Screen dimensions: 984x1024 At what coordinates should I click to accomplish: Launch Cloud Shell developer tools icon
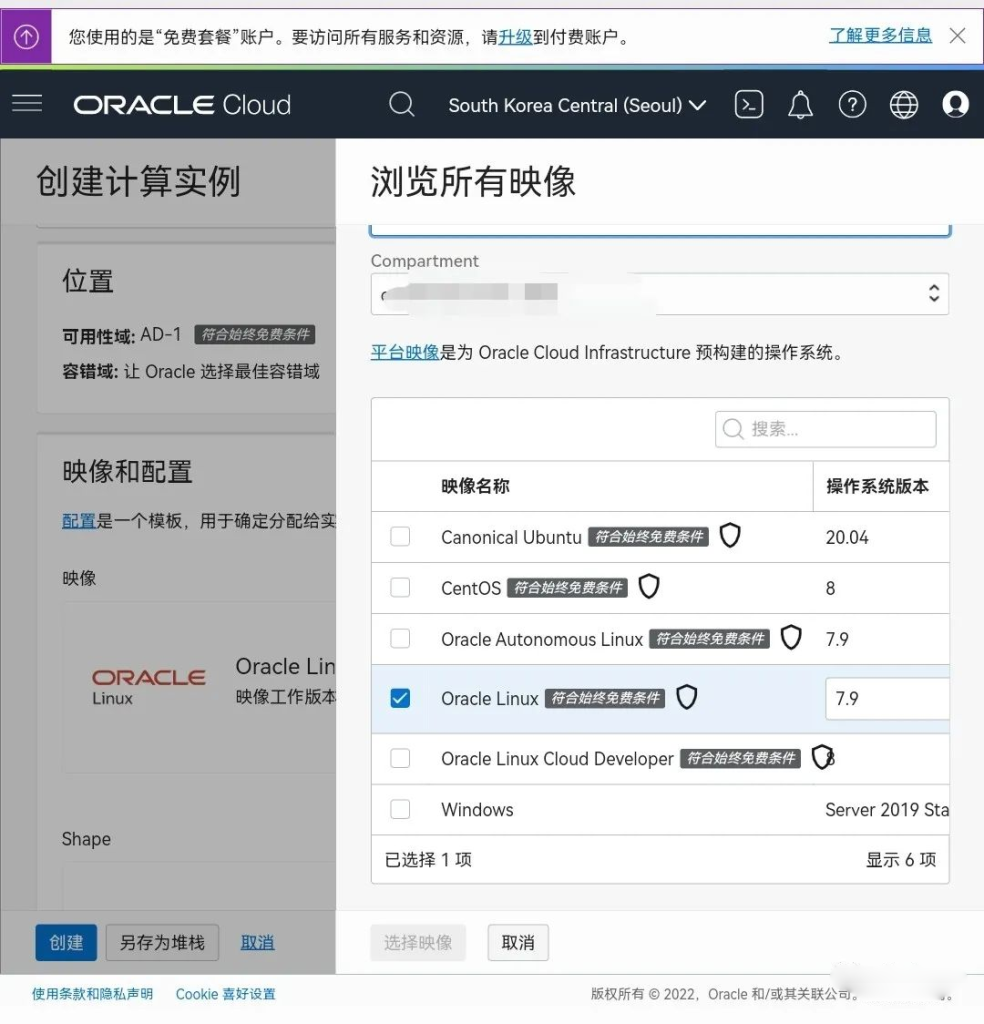coord(749,104)
